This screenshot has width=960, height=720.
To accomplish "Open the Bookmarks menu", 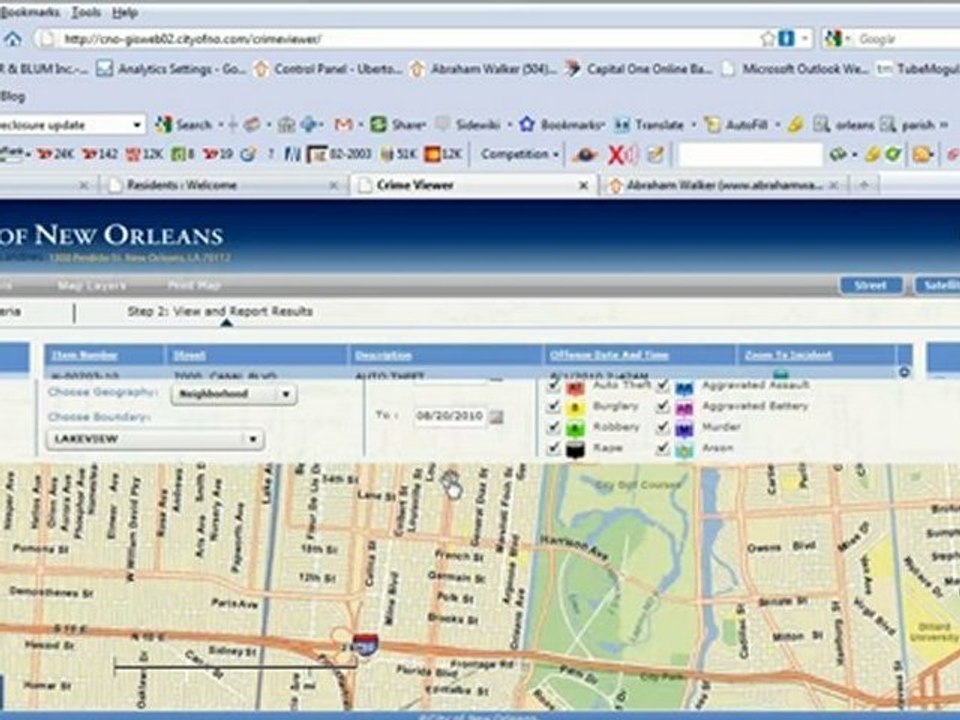I will [x=30, y=12].
